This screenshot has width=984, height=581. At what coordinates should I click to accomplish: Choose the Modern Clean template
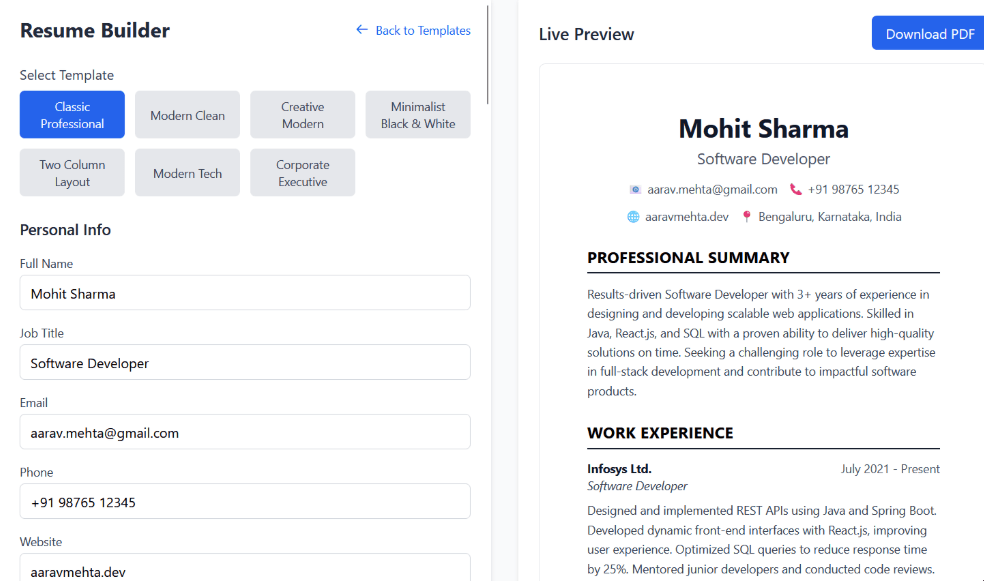187,115
